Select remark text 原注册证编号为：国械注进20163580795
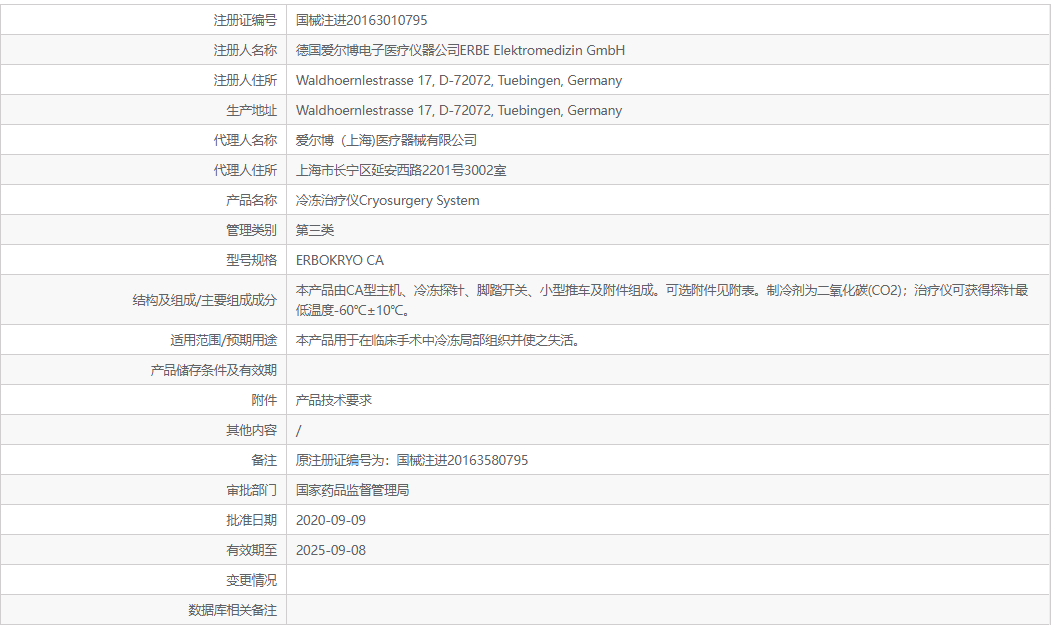1051x625 pixels. [412, 460]
